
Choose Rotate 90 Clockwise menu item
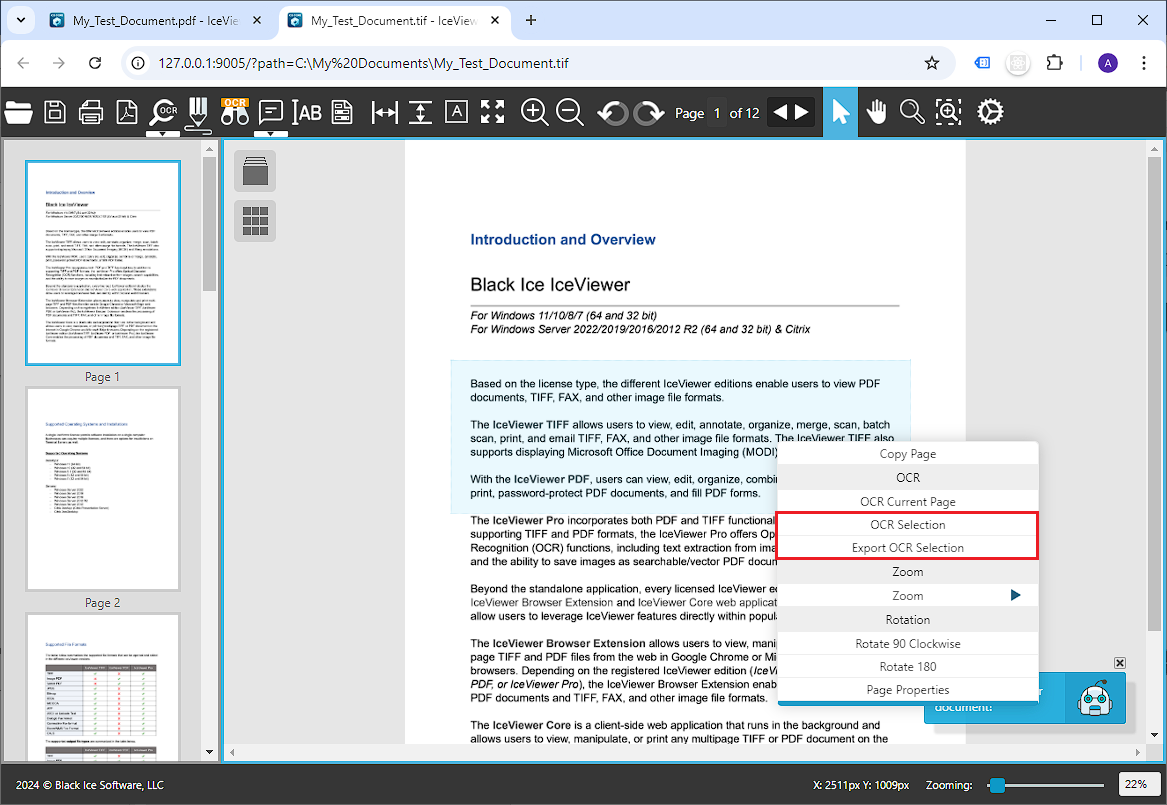(x=907, y=644)
